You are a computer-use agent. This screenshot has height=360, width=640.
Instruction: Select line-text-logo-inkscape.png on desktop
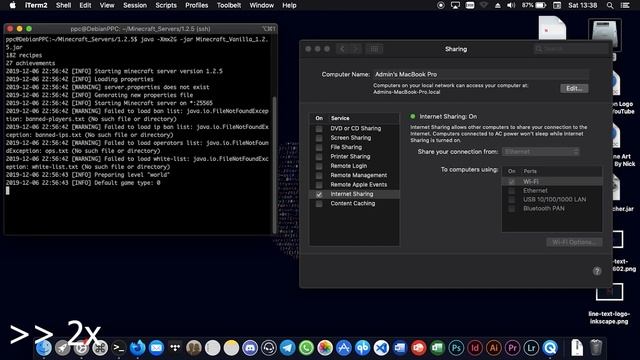pyautogui.click(x=609, y=318)
